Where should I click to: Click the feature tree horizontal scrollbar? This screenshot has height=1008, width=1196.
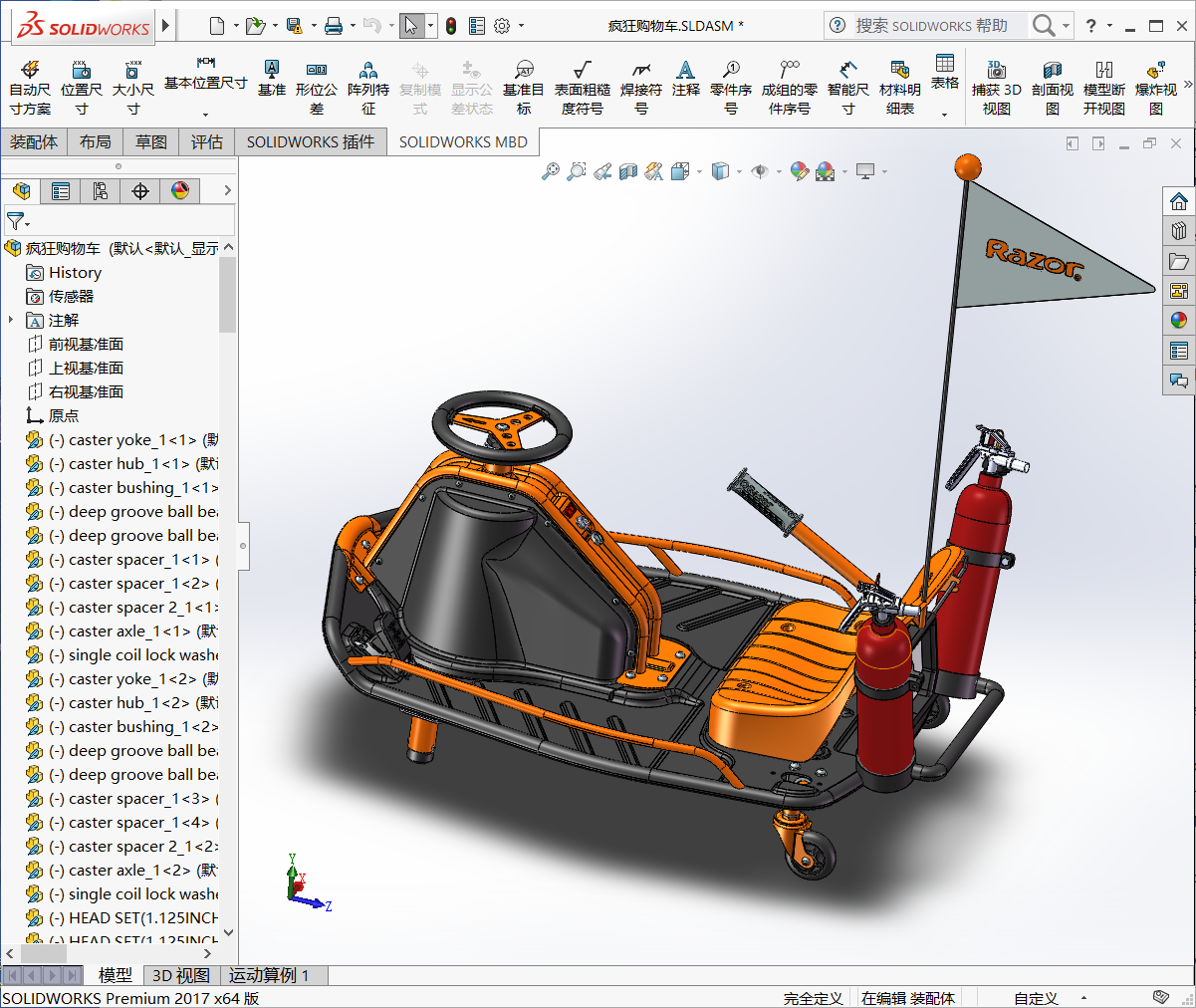[x=42, y=953]
